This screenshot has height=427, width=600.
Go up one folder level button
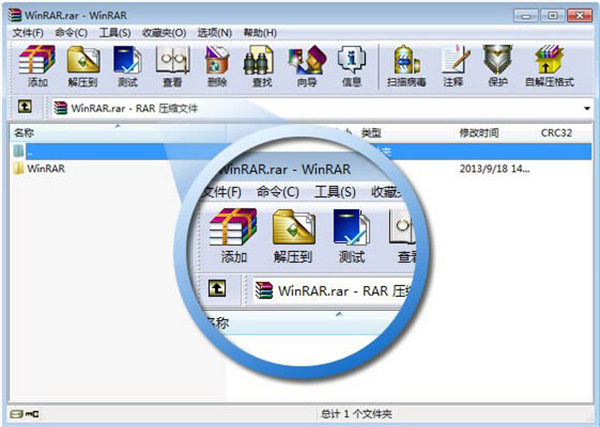25,106
